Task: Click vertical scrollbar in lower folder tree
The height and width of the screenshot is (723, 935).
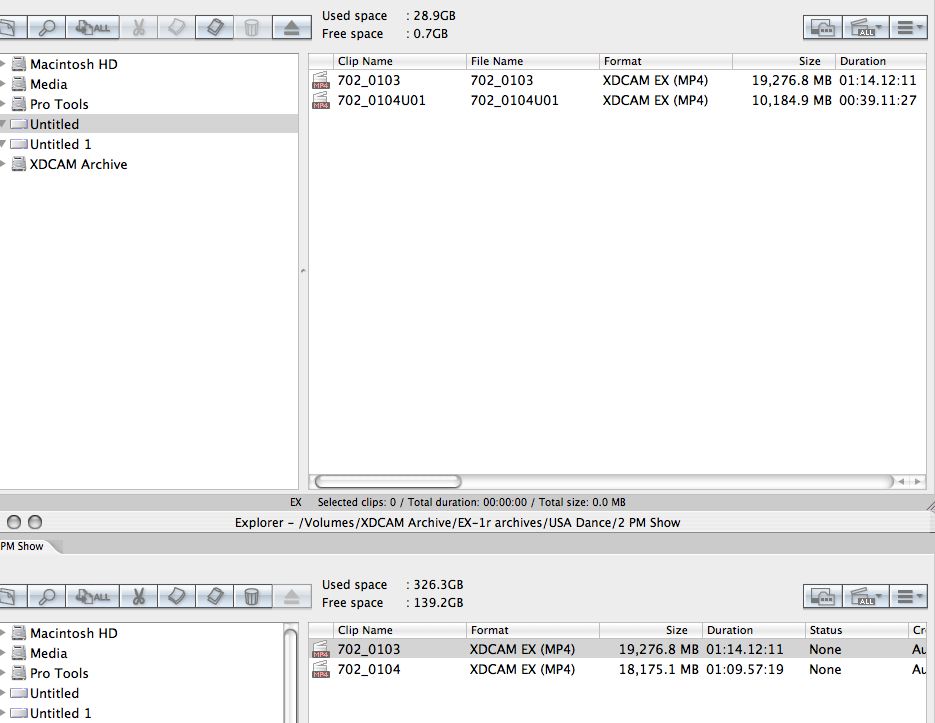Action: (x=290, y=674)
